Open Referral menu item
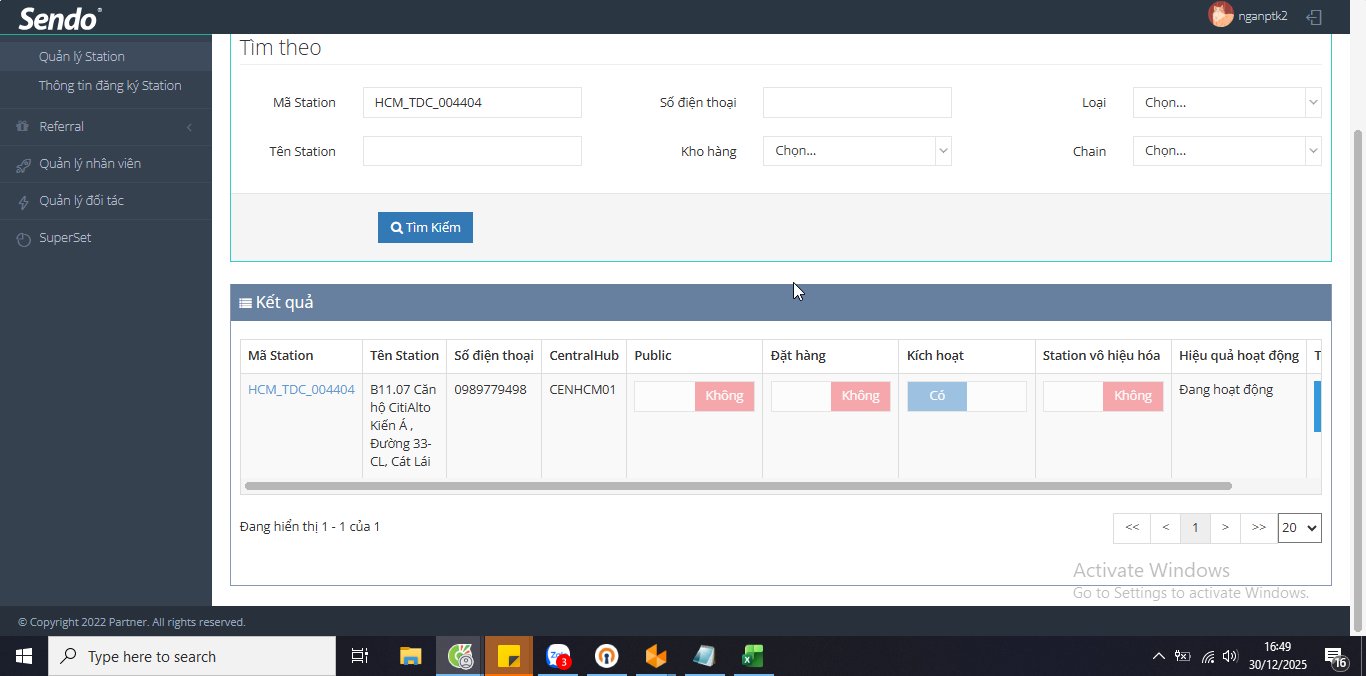Screen dimensions: 1366x676 [61, 127]
